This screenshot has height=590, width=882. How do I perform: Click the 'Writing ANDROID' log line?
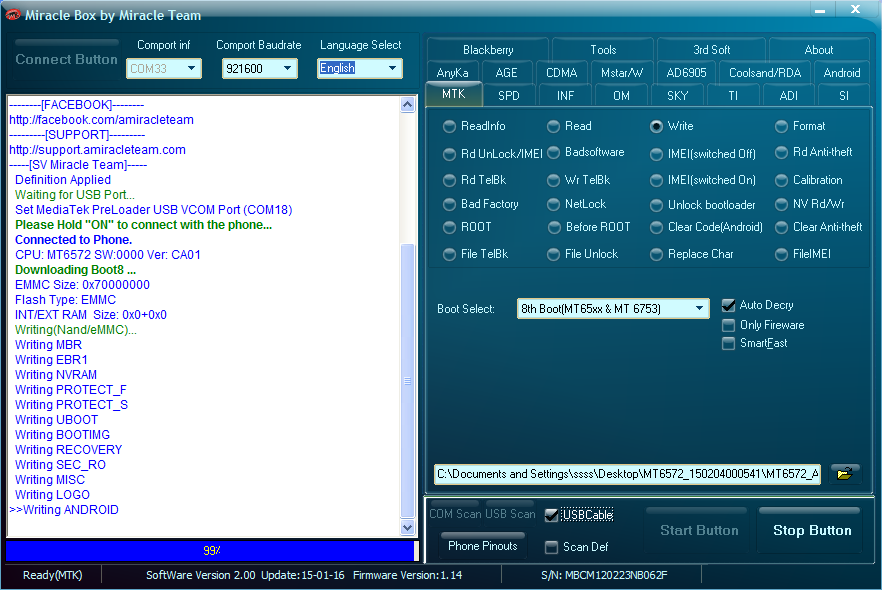click(64, 510)
